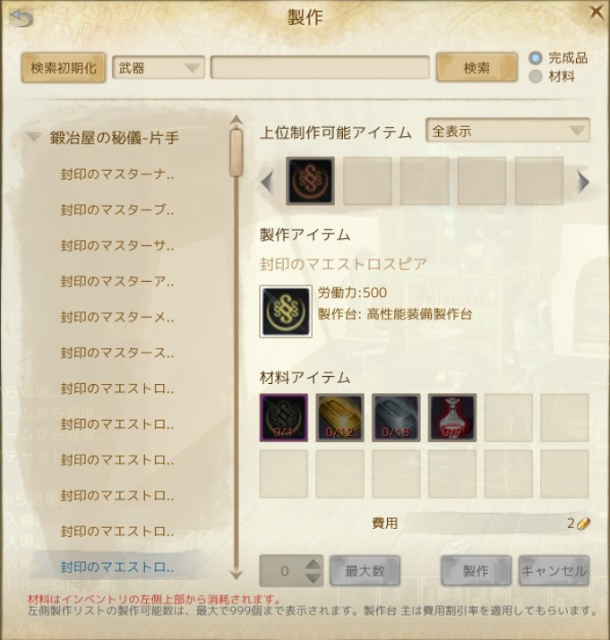Increase the craft quantity with up stepper
This screenshot has width=610, height=640.
(313, 564)
